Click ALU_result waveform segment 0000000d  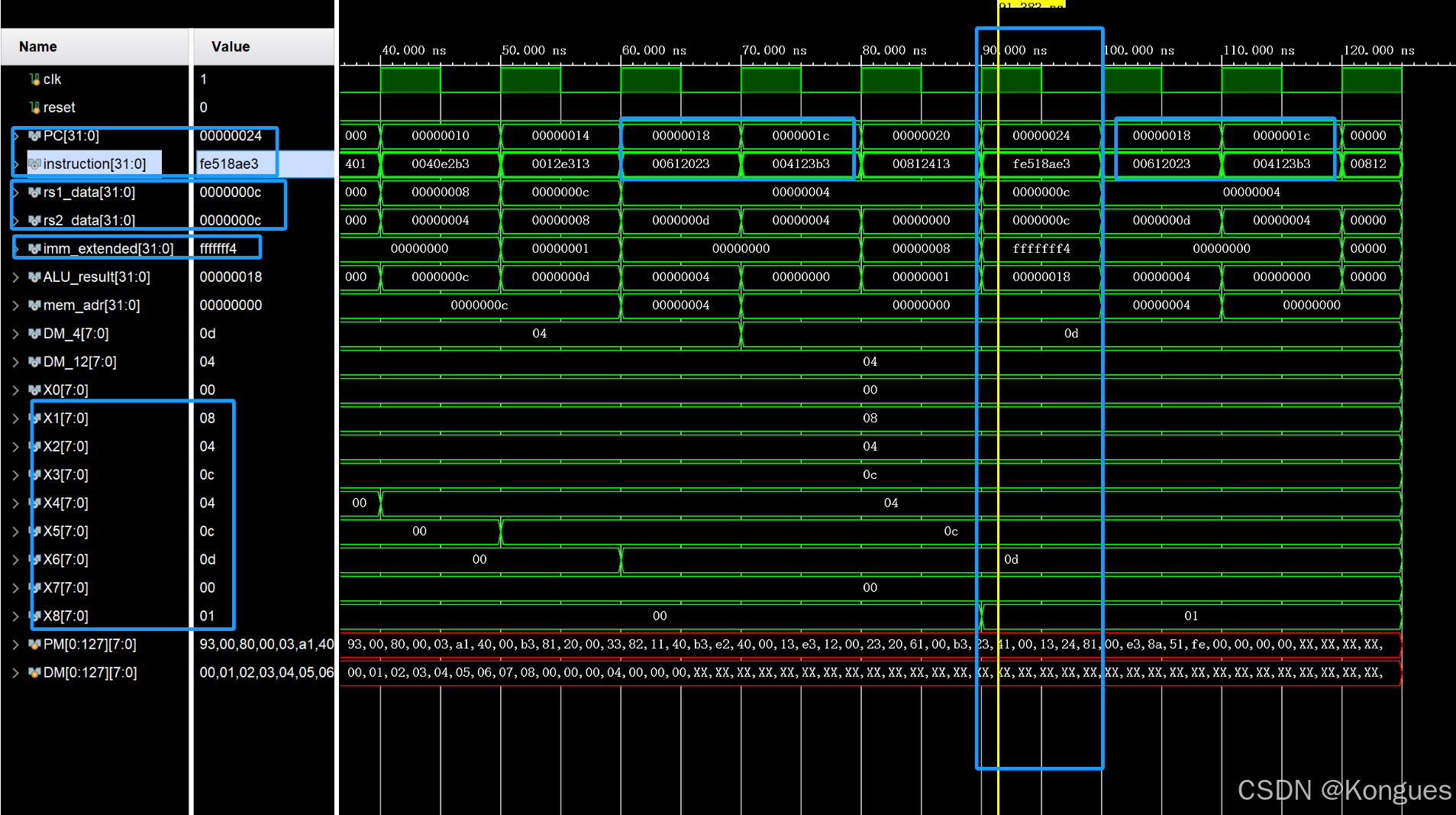pos(560,277)
